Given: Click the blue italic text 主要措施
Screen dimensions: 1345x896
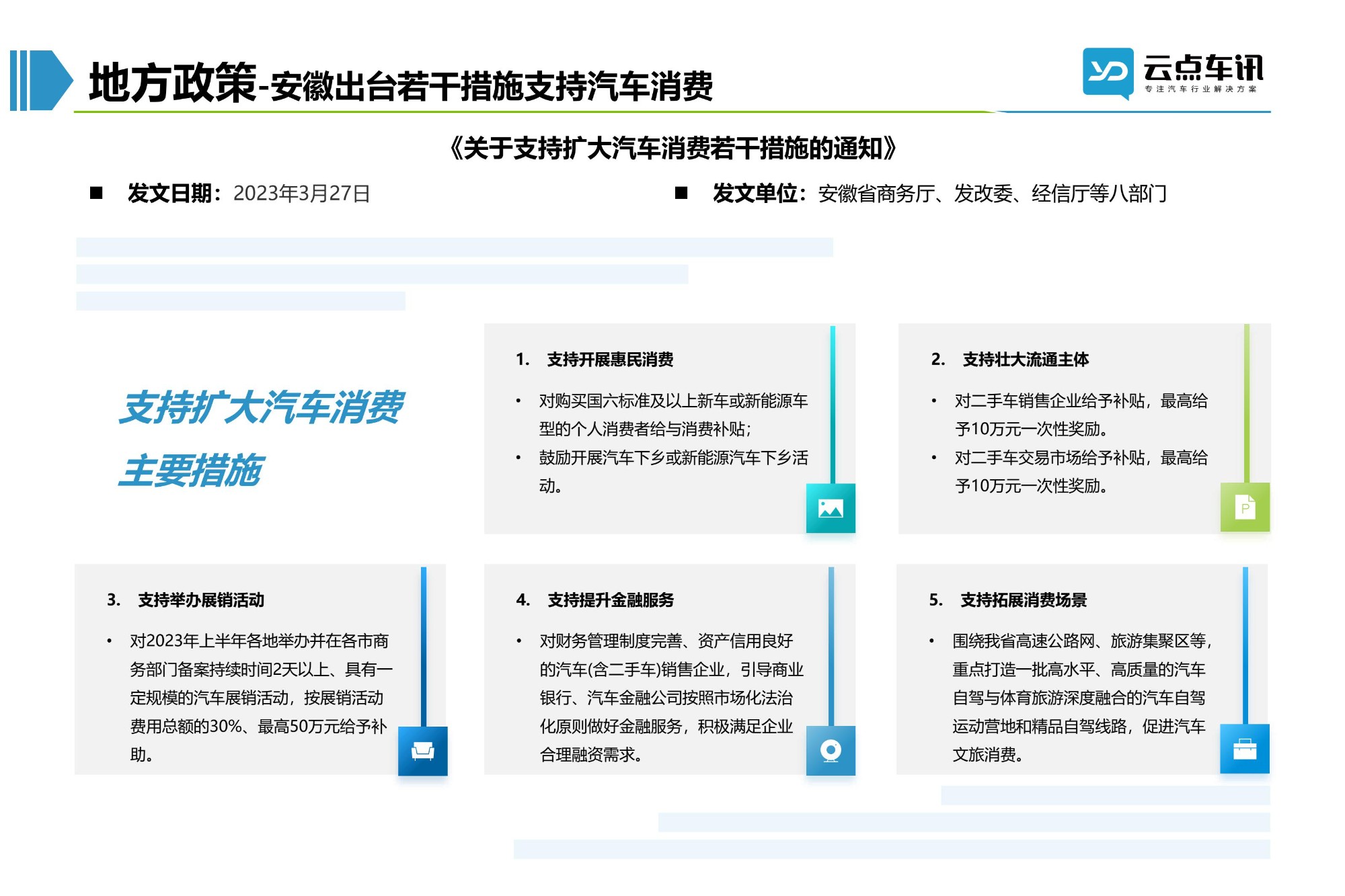Looking at the screenshot, I should tap(190, 471).
